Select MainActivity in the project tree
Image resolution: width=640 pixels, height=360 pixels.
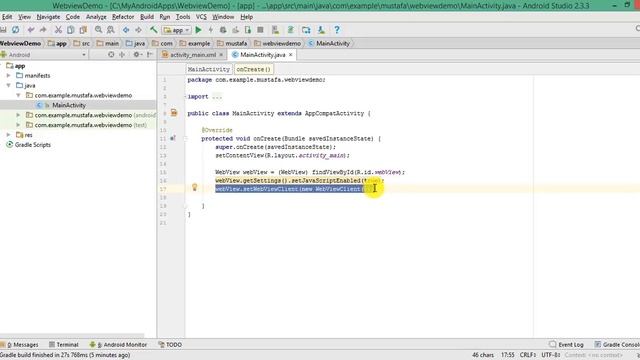tap(69, 105)
